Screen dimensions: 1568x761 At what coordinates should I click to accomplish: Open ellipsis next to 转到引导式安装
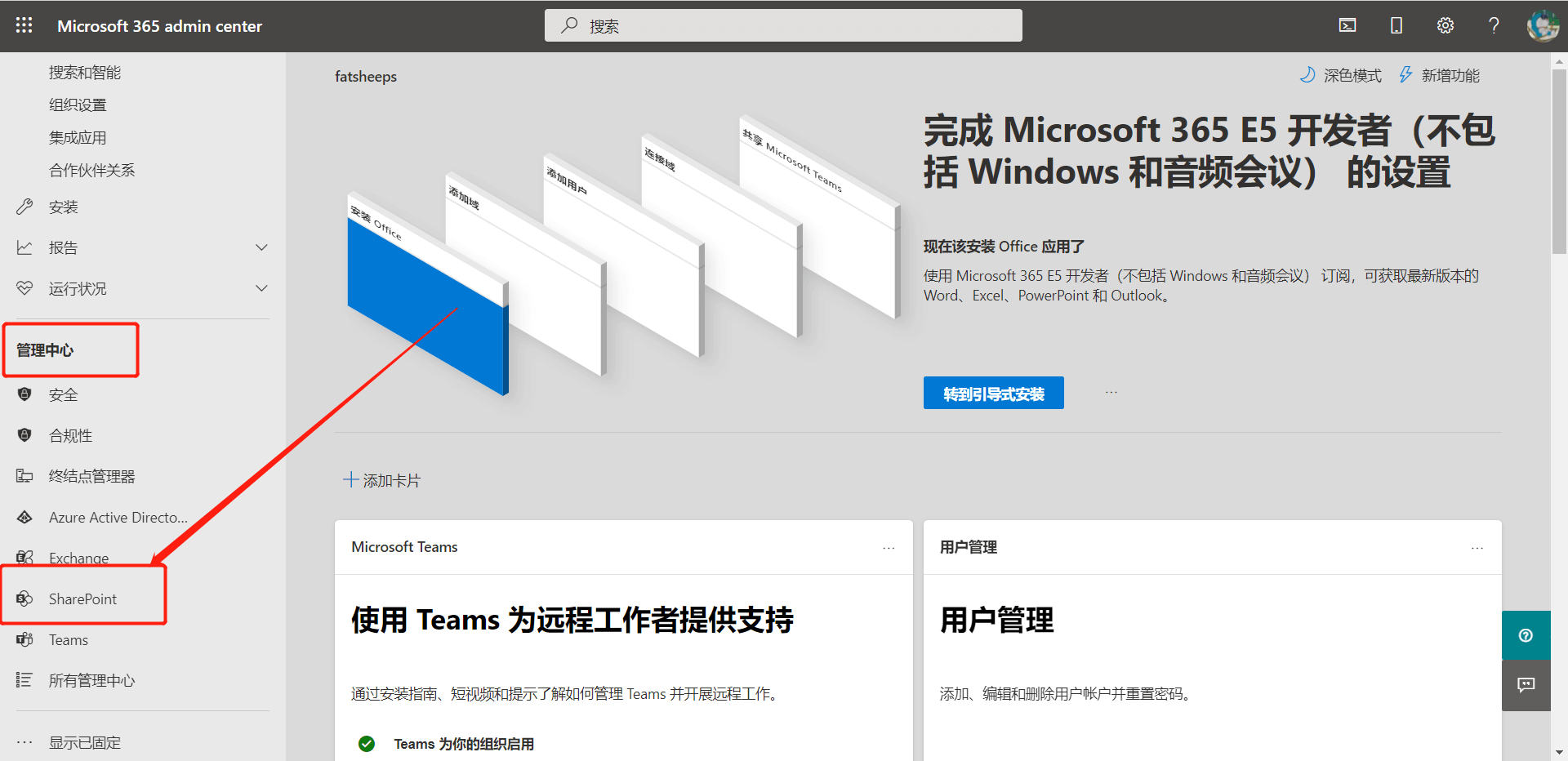pos(1111,393)
